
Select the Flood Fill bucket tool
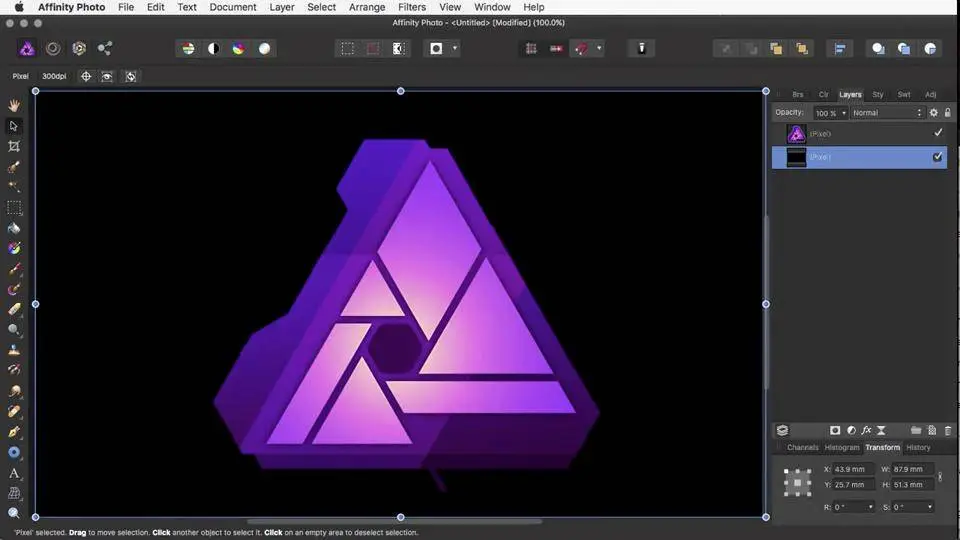coord(14,228)
